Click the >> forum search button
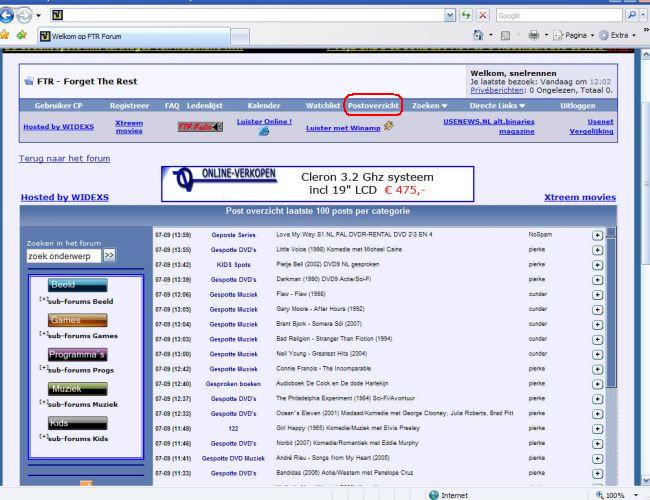 point(109,255)
